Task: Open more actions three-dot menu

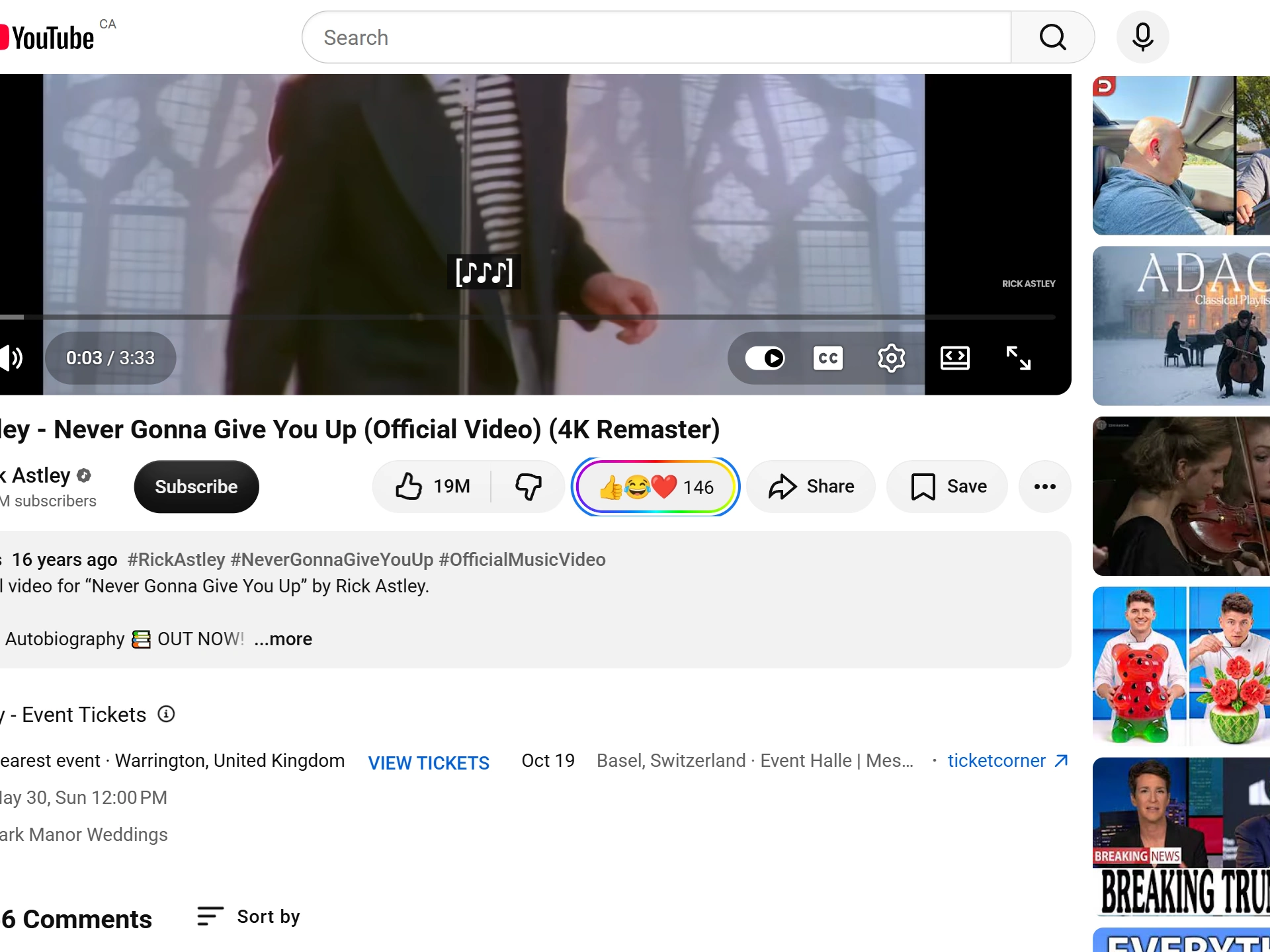Action: click(1045, 487)
